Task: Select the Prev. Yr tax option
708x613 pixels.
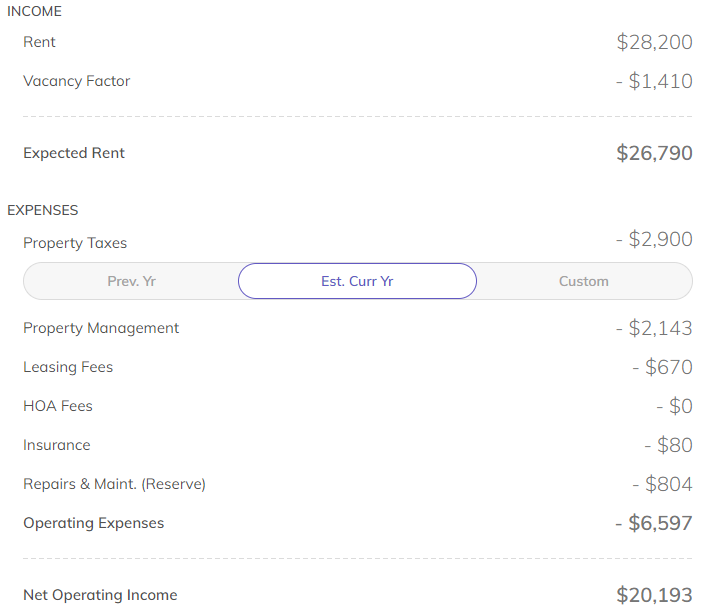Action: tap(131, 281)
